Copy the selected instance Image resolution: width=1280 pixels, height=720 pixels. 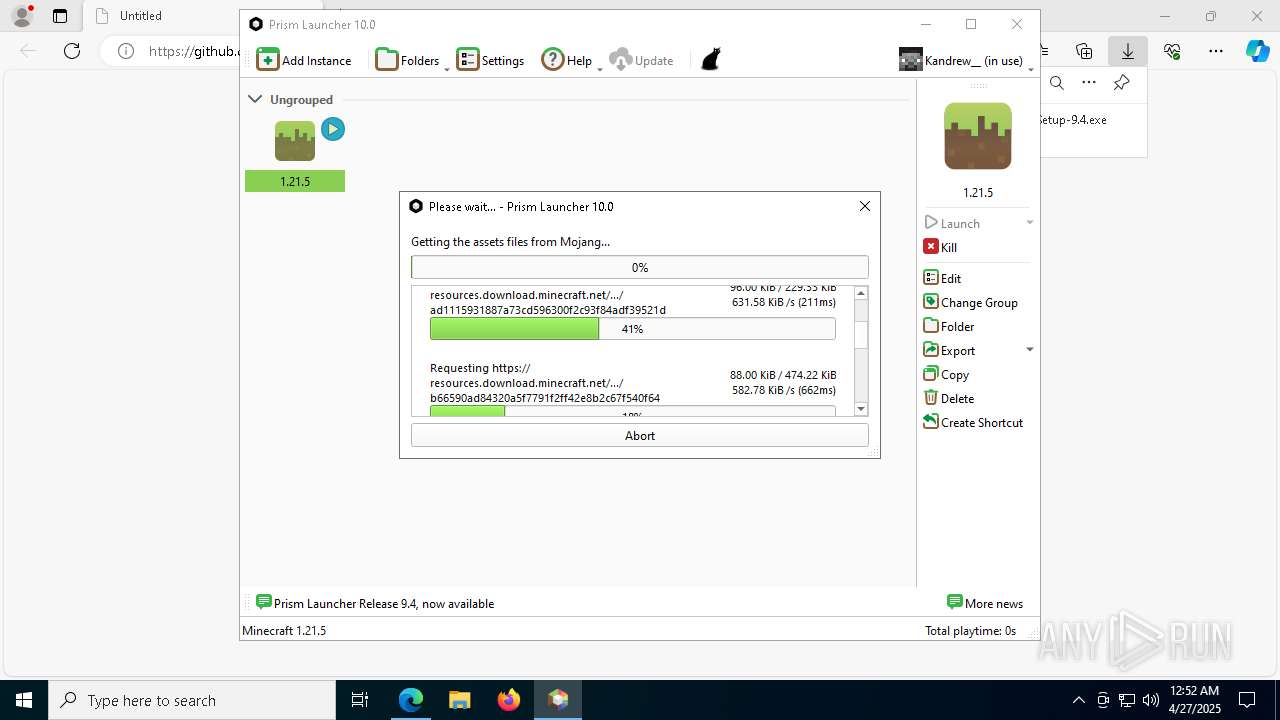pos(946,374)
